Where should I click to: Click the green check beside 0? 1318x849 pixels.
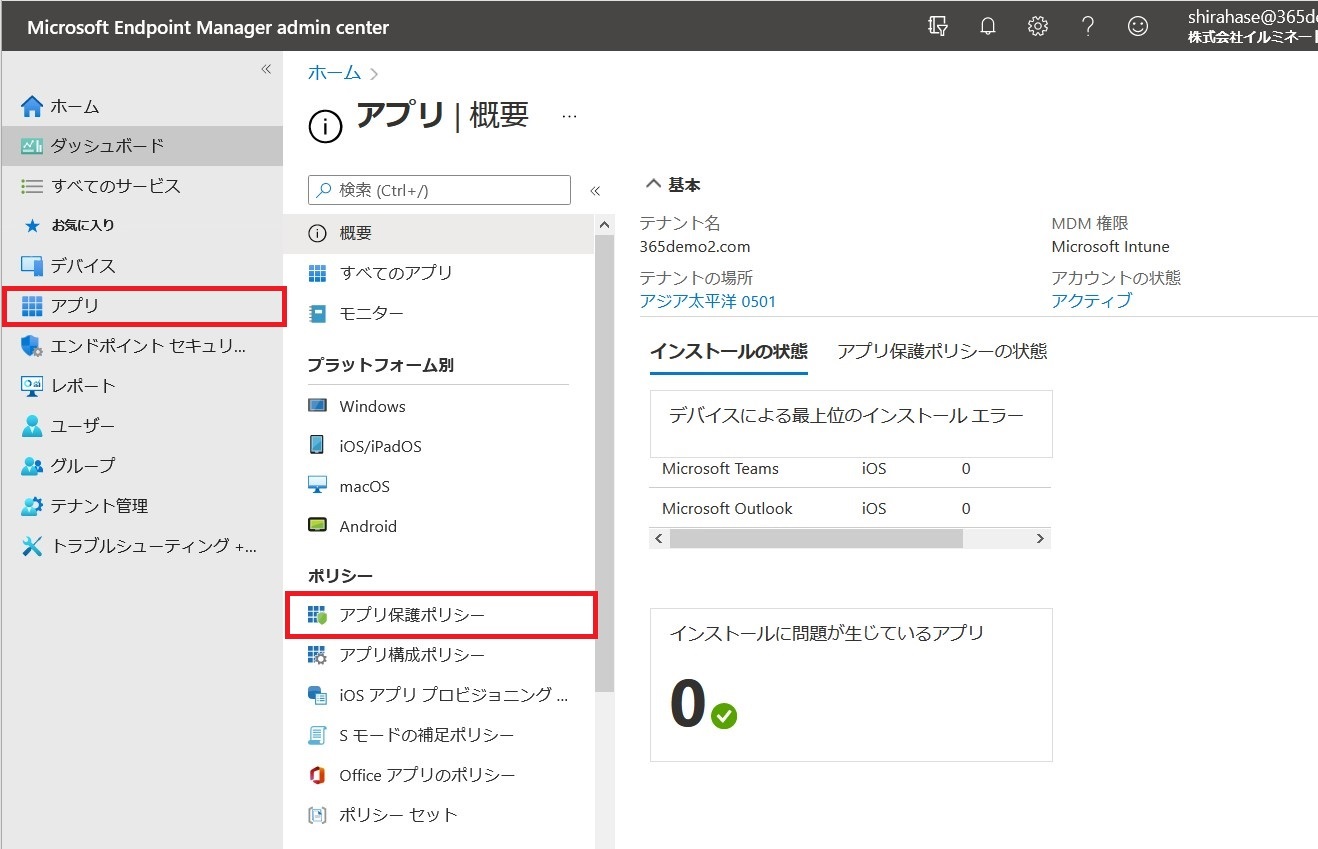[724, 716]
